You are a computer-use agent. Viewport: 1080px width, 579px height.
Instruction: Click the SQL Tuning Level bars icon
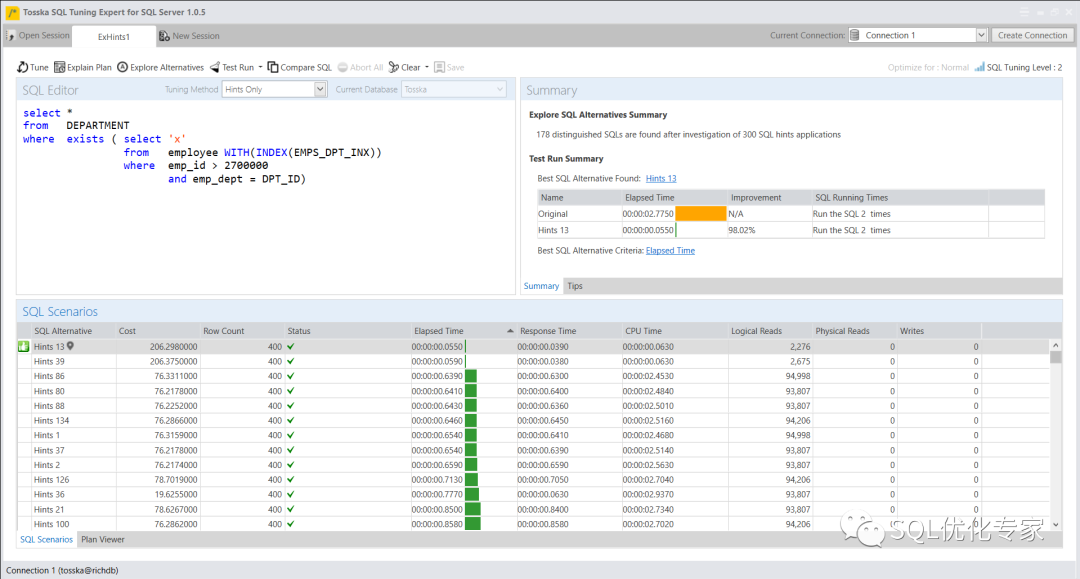click(979, 67)
